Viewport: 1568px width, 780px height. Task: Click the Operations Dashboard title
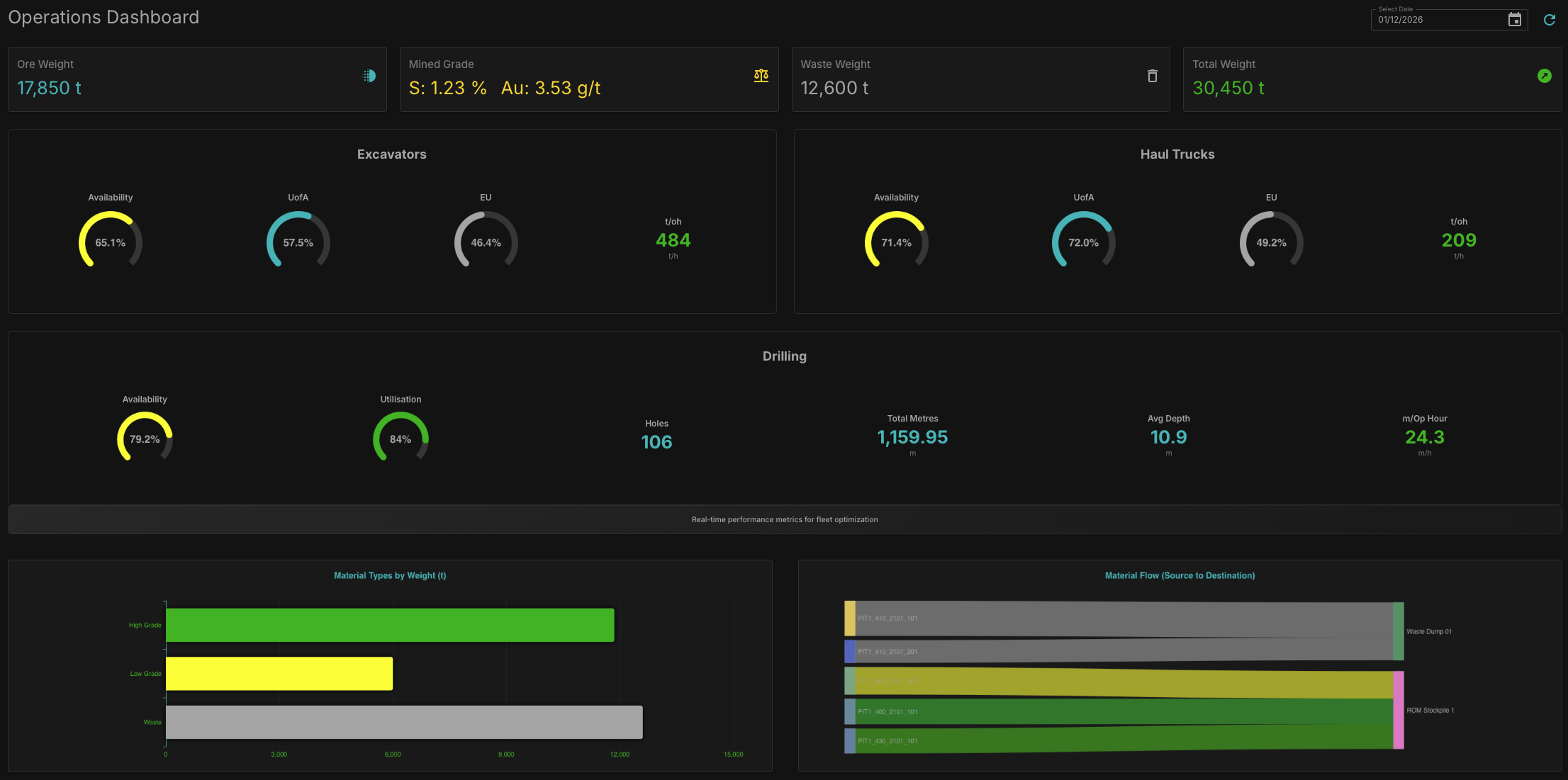pyautogui.click(x=103, y=17)
